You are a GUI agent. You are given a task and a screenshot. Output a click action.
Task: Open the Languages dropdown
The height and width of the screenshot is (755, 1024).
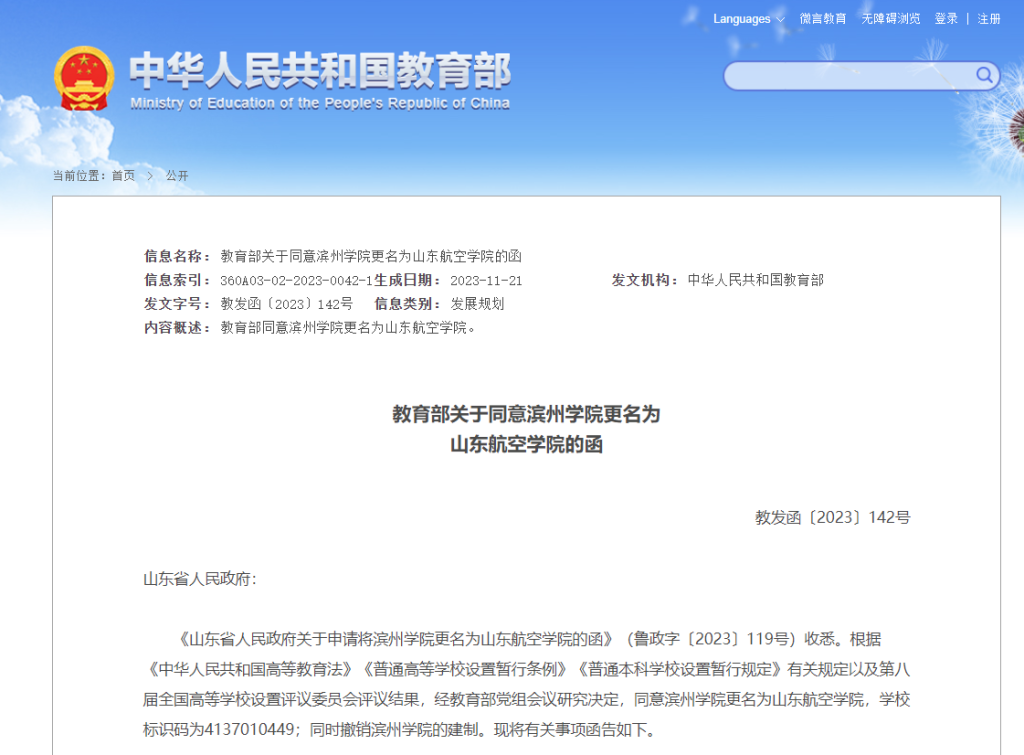click(740, 18)
